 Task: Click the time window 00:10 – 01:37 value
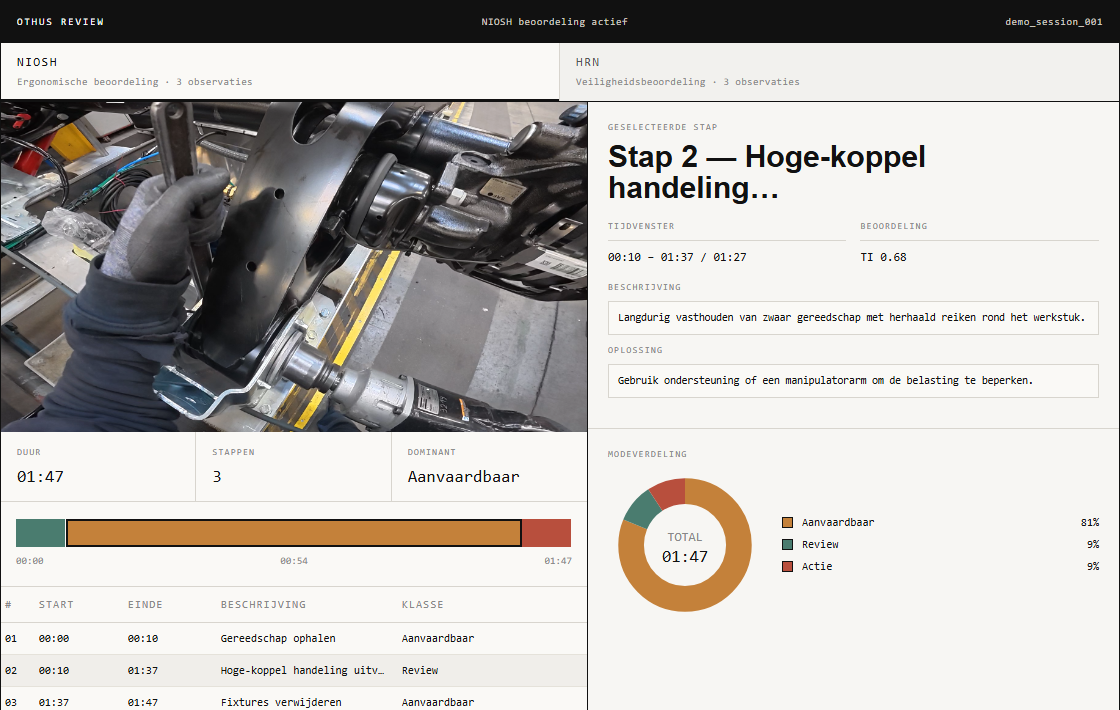[676, 257]
